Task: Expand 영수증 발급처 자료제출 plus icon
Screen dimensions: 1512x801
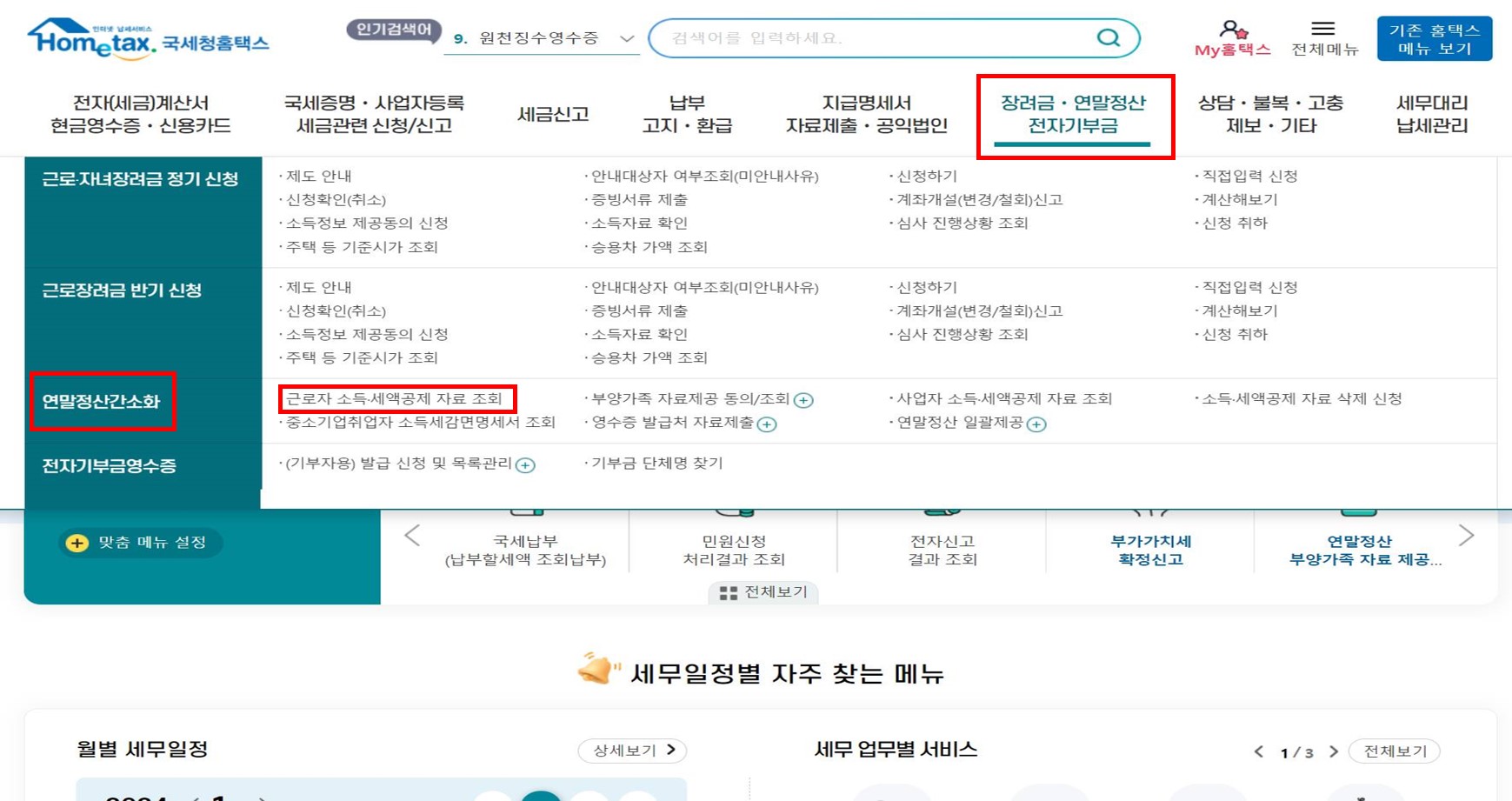Action: tap(766, 425)
